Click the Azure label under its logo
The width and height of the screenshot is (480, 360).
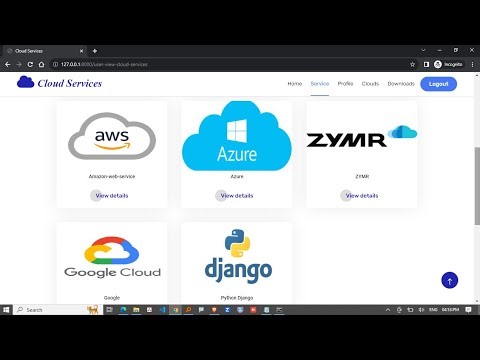pyautogui.click(x=237, y=176)
